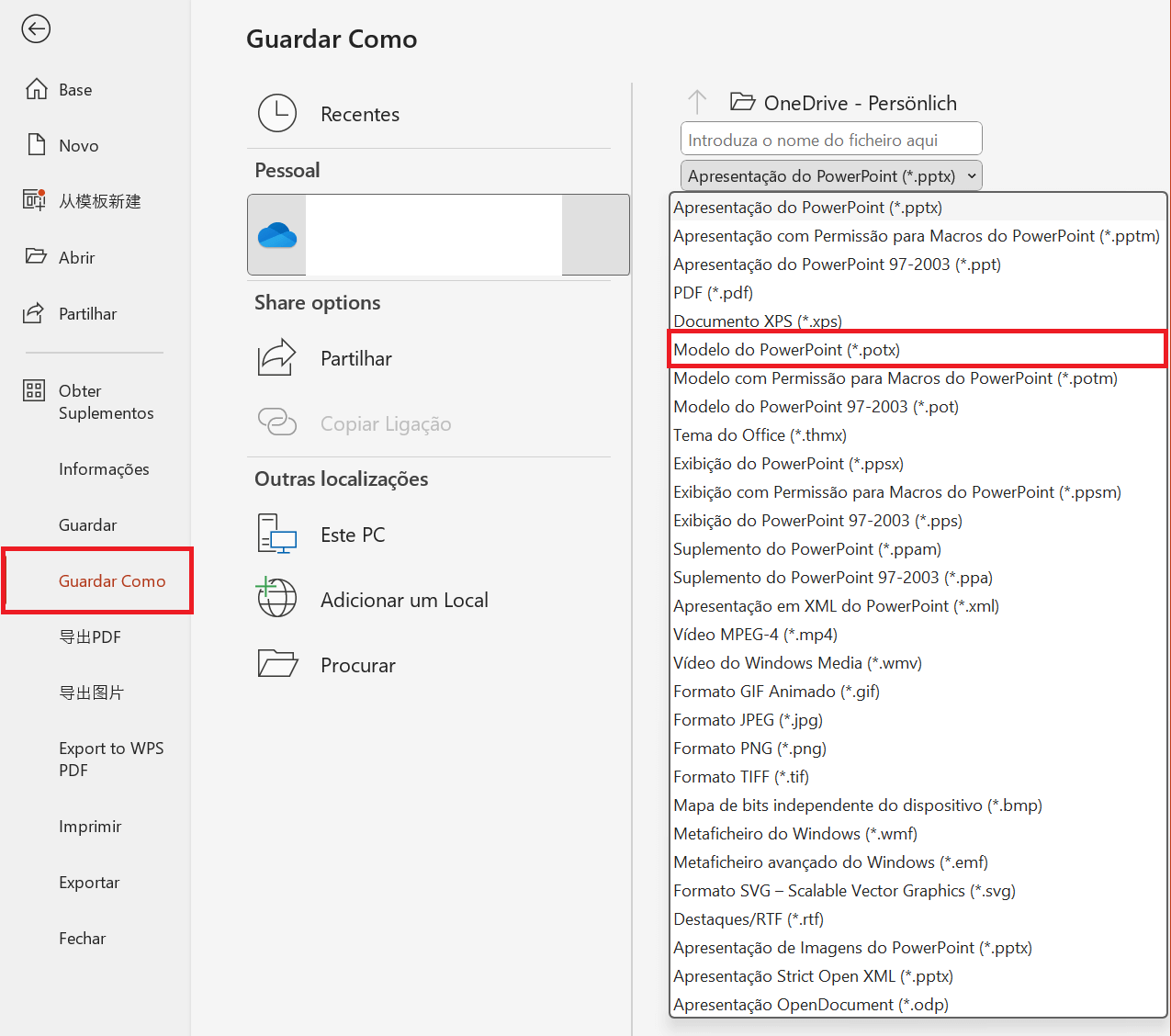Choose Tema do Office (*.thmx)
1171x1036 pixels.
coord(918,435)
